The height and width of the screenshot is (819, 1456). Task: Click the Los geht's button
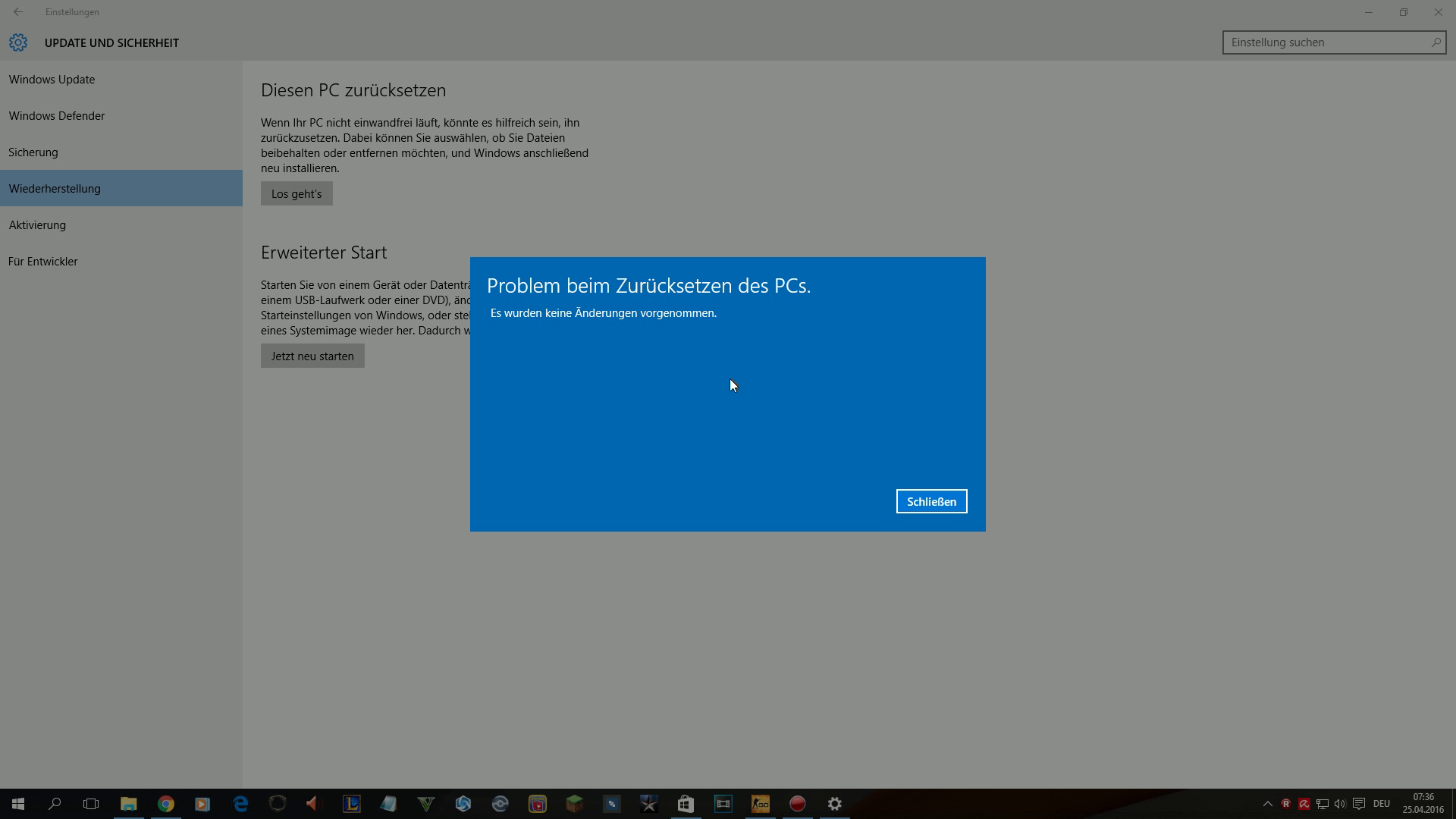[x=297, y=193]
